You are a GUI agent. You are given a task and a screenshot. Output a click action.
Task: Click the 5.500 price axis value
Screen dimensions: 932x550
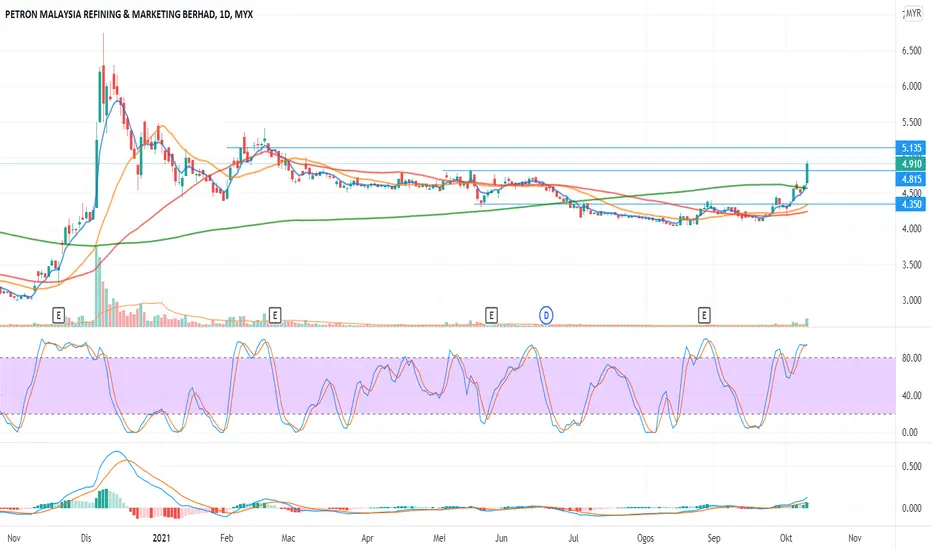click(911, 122)
